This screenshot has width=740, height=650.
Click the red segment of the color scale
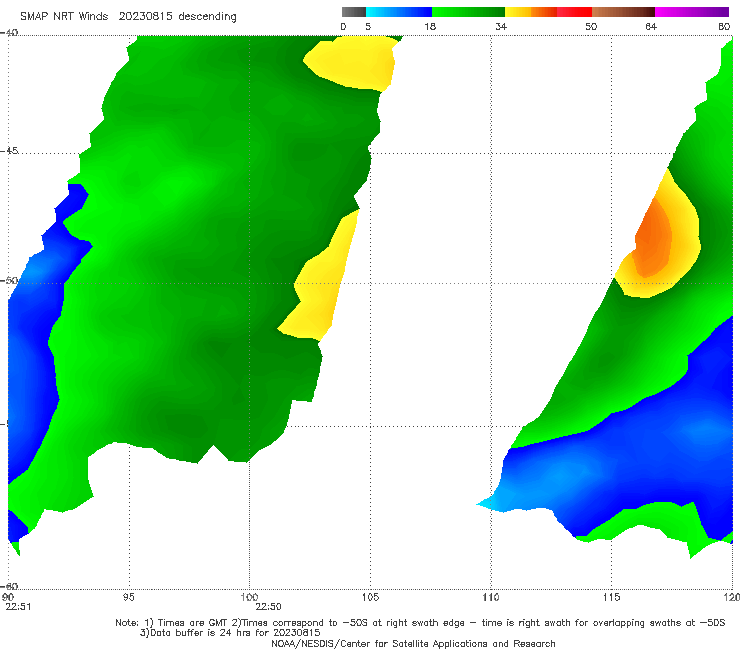click(x=574, y=12)
